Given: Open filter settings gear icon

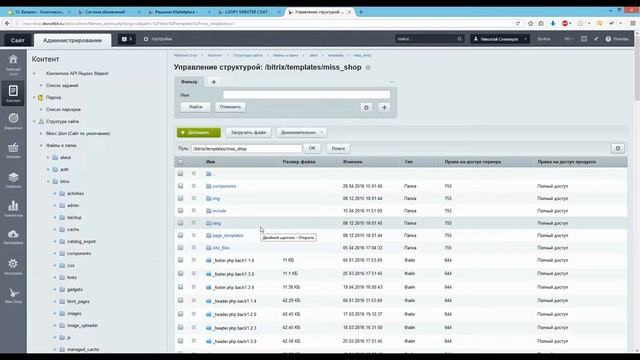Looking at the screenshot, I should click(366, 107).
